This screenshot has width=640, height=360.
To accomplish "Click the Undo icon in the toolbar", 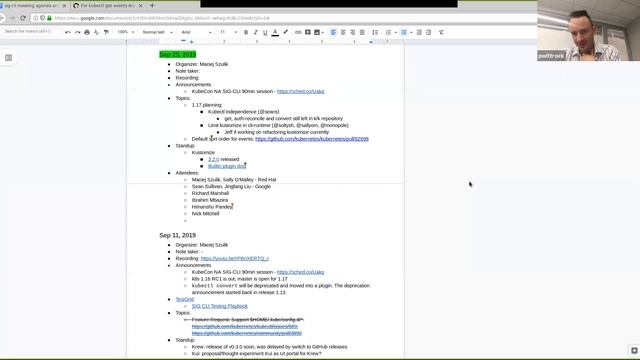I will point(68,32).
